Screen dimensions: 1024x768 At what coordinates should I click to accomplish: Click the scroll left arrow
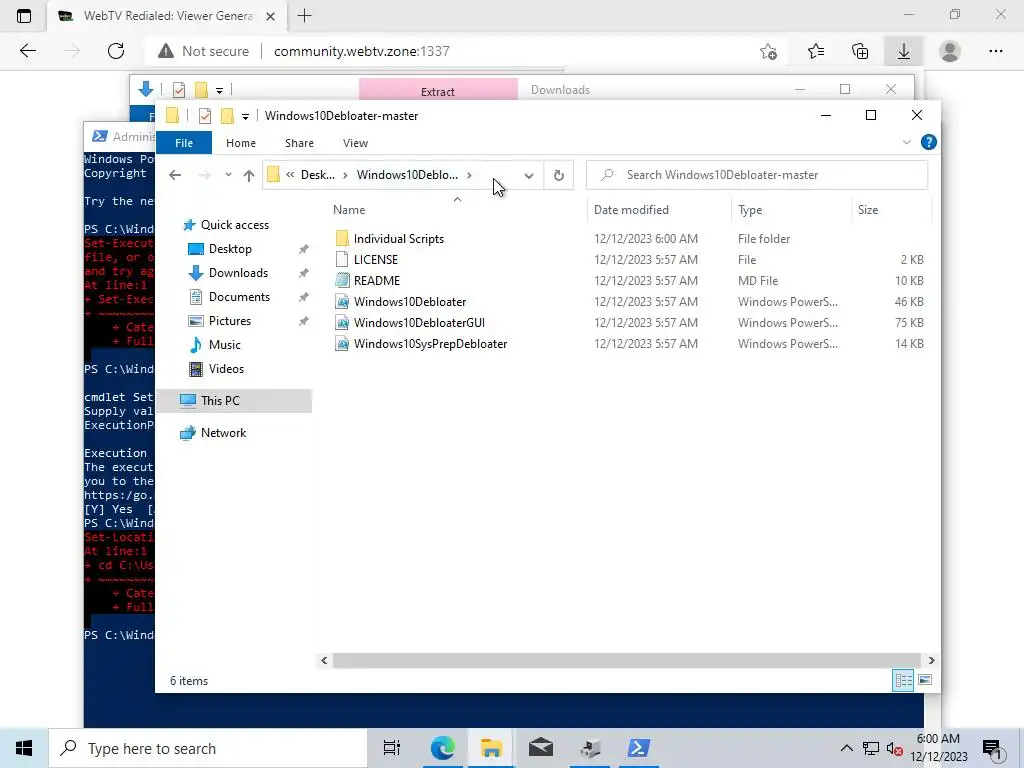click(324, 660)
